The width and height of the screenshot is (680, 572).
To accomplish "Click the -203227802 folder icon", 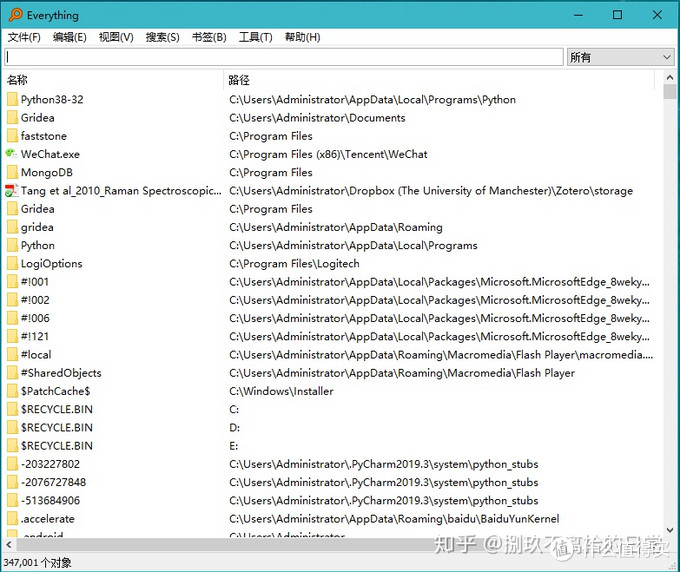I will click(x=12, y=464).
